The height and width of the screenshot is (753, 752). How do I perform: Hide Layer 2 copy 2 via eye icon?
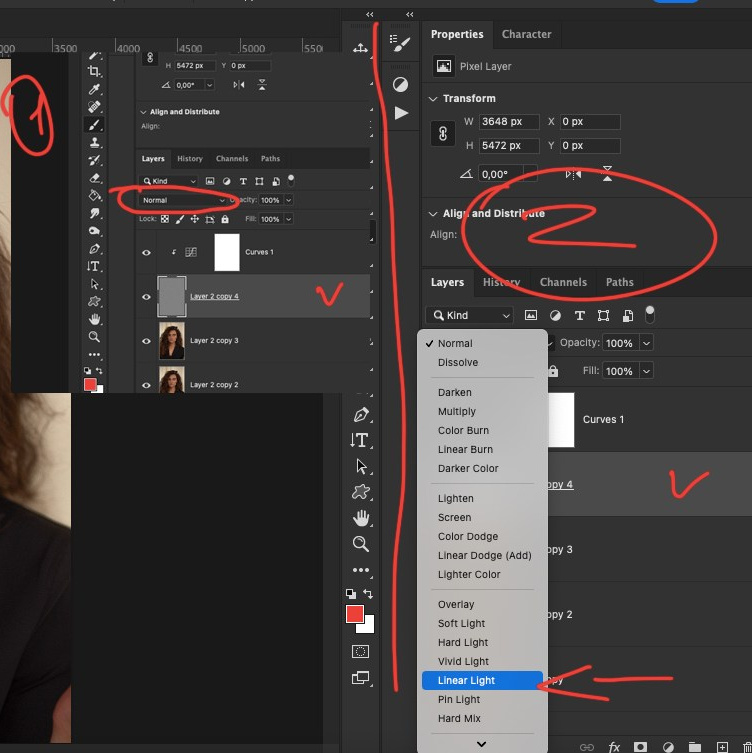click(x=146, y=385)
